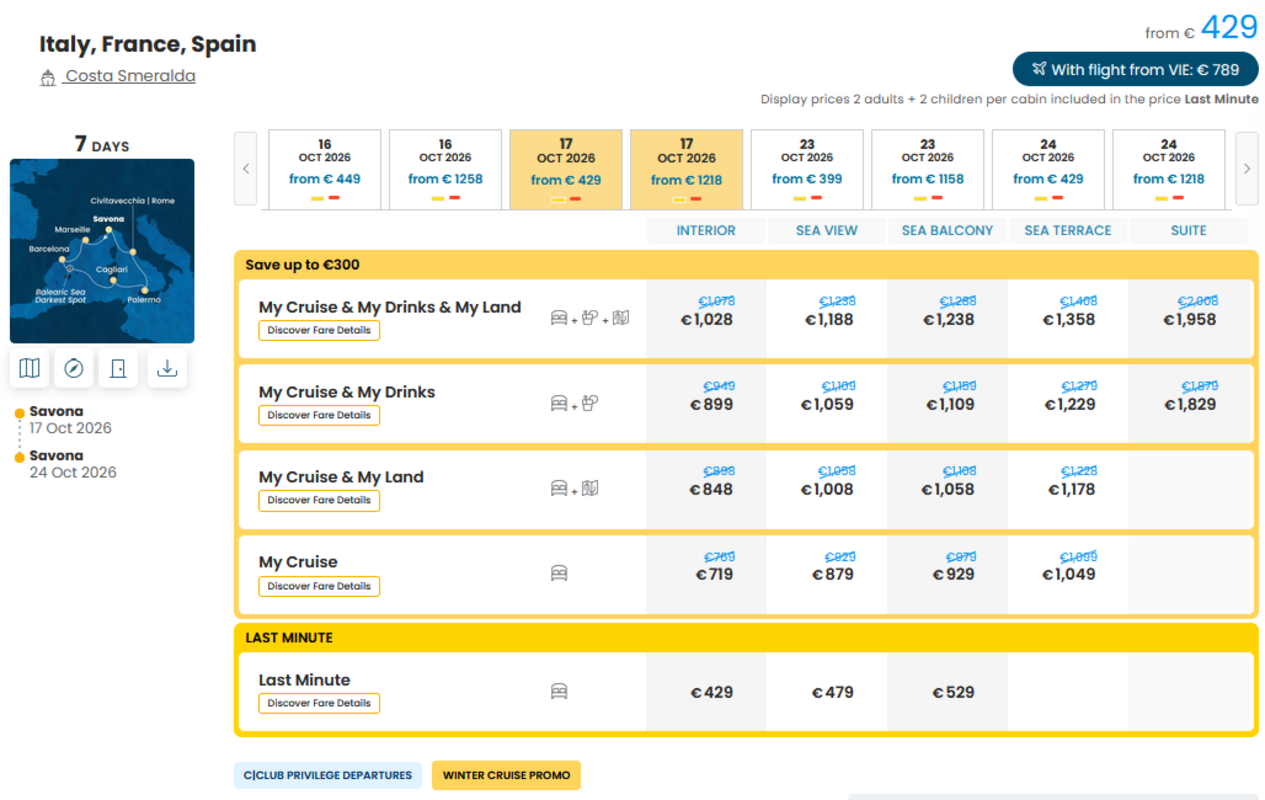Discover Fare Details for My Cruise & My Drinks & My Land
This screenshot has height=800, width=1265.
coord(319,330)
